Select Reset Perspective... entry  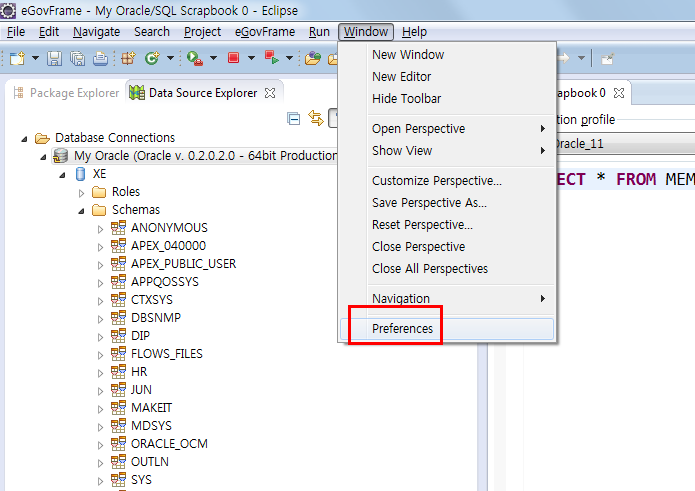point(447,225)
